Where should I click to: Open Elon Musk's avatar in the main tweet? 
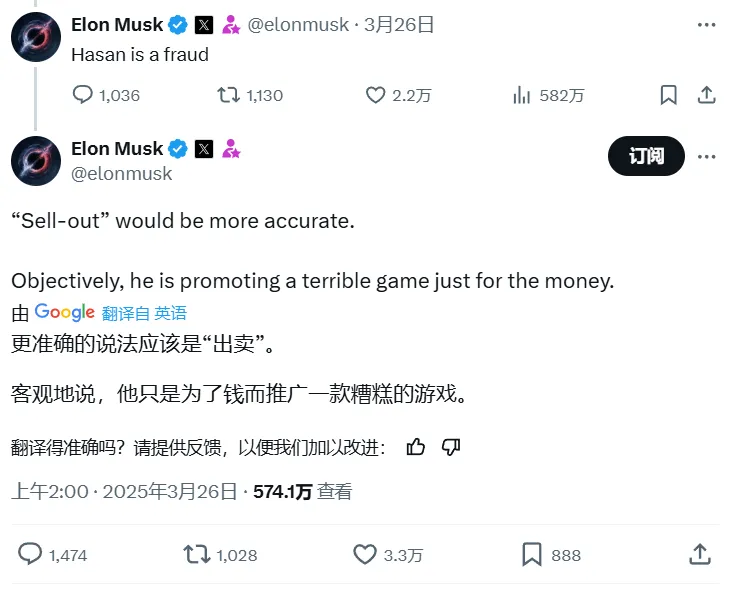pos(36,160)
